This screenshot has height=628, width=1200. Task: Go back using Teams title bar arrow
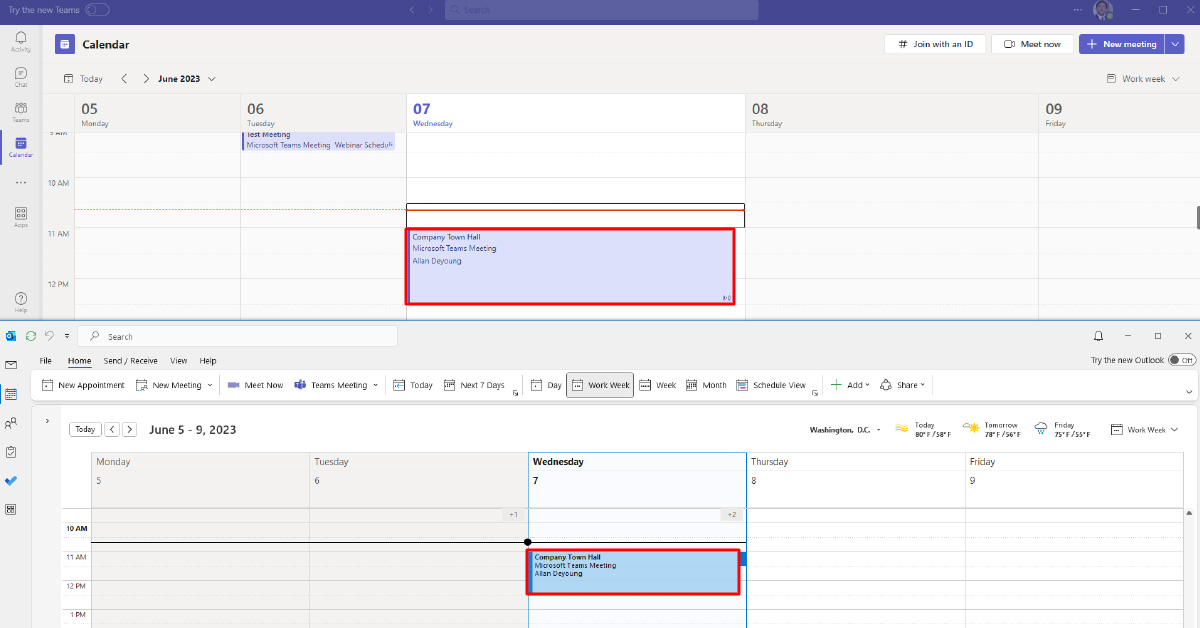pyautogui.click(x=412, y=9)
